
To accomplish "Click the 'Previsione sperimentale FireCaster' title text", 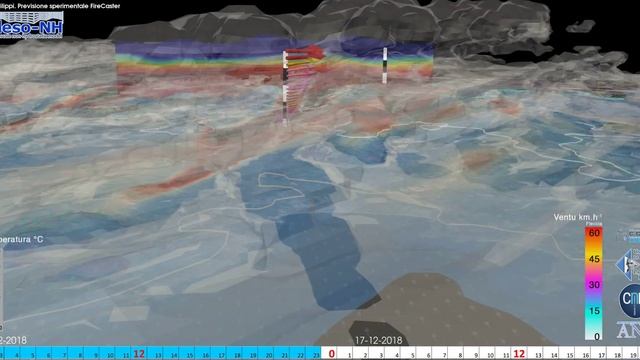I will (x=69, y=6).
